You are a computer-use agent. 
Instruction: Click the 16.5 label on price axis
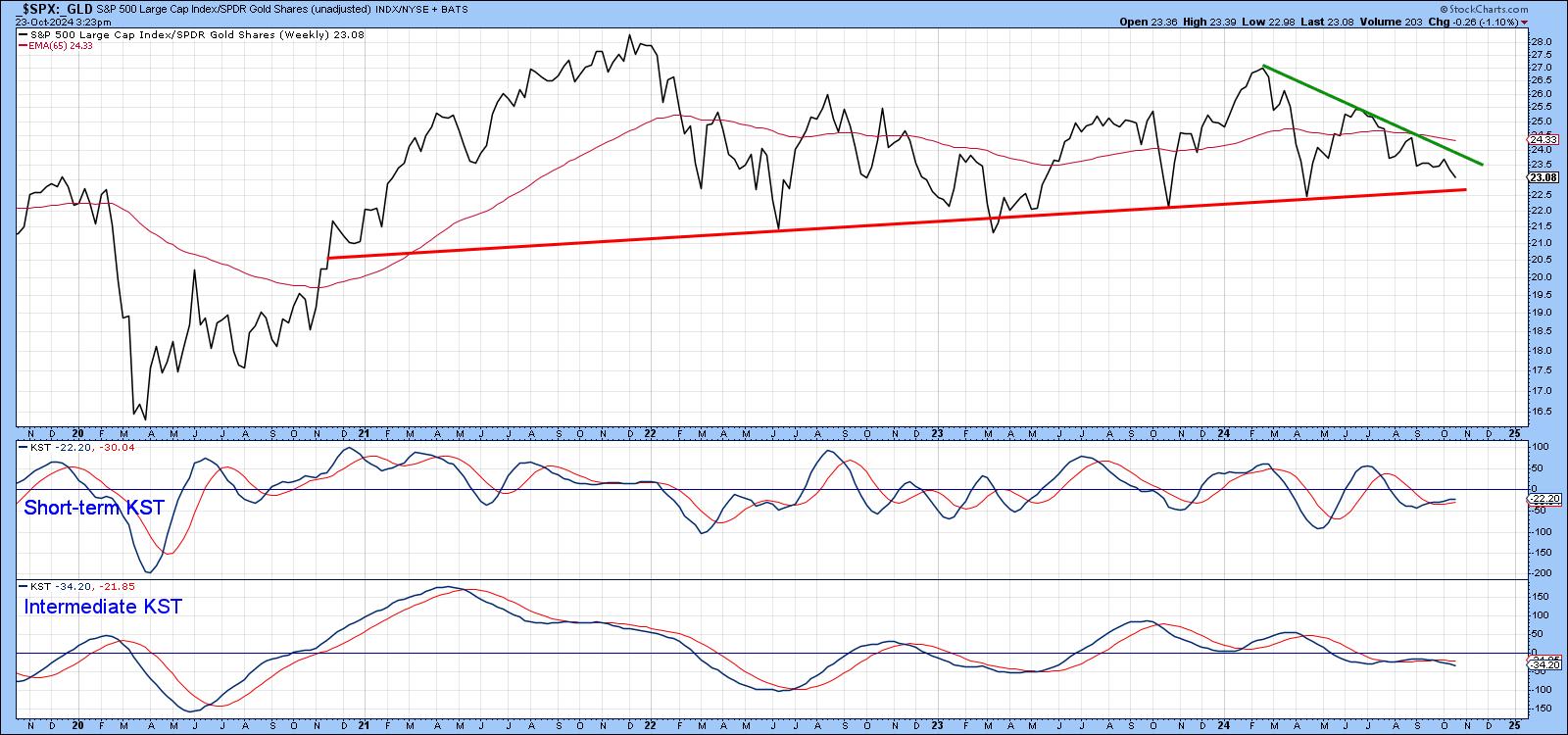pyautogui.click(x=1540, y=412)
